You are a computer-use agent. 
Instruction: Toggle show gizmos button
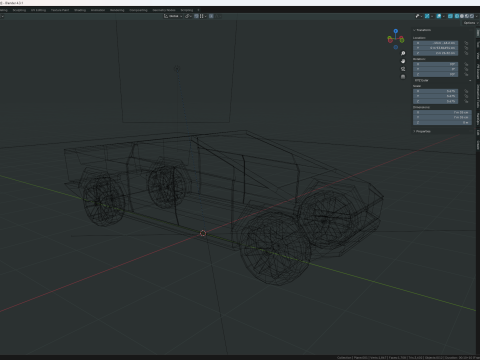(427, 16)
